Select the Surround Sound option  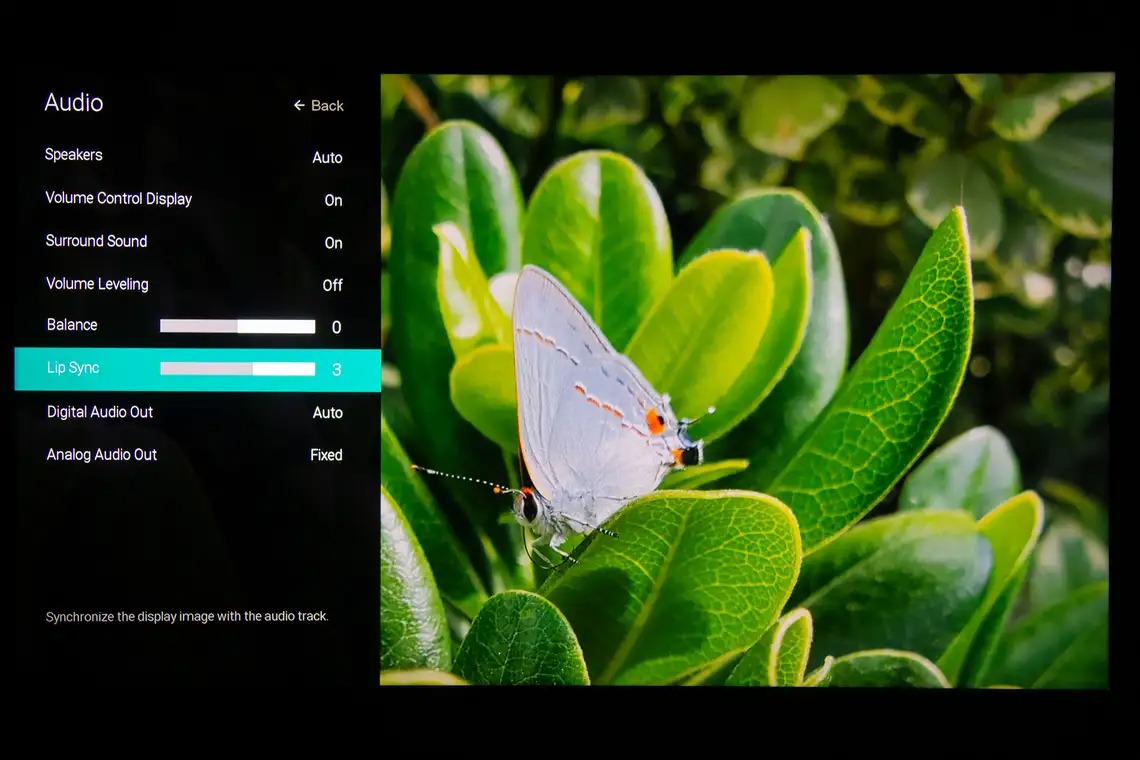point(97,241)
